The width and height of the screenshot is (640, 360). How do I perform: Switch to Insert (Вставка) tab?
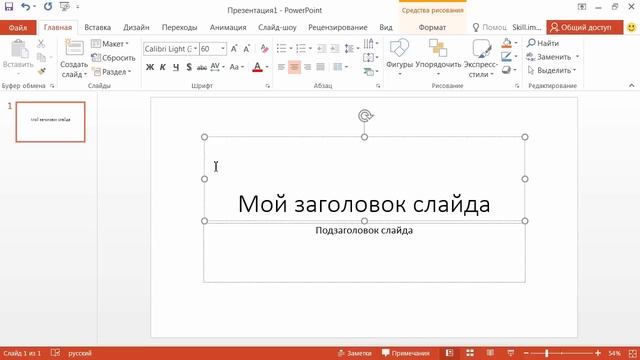click(98, 27)
